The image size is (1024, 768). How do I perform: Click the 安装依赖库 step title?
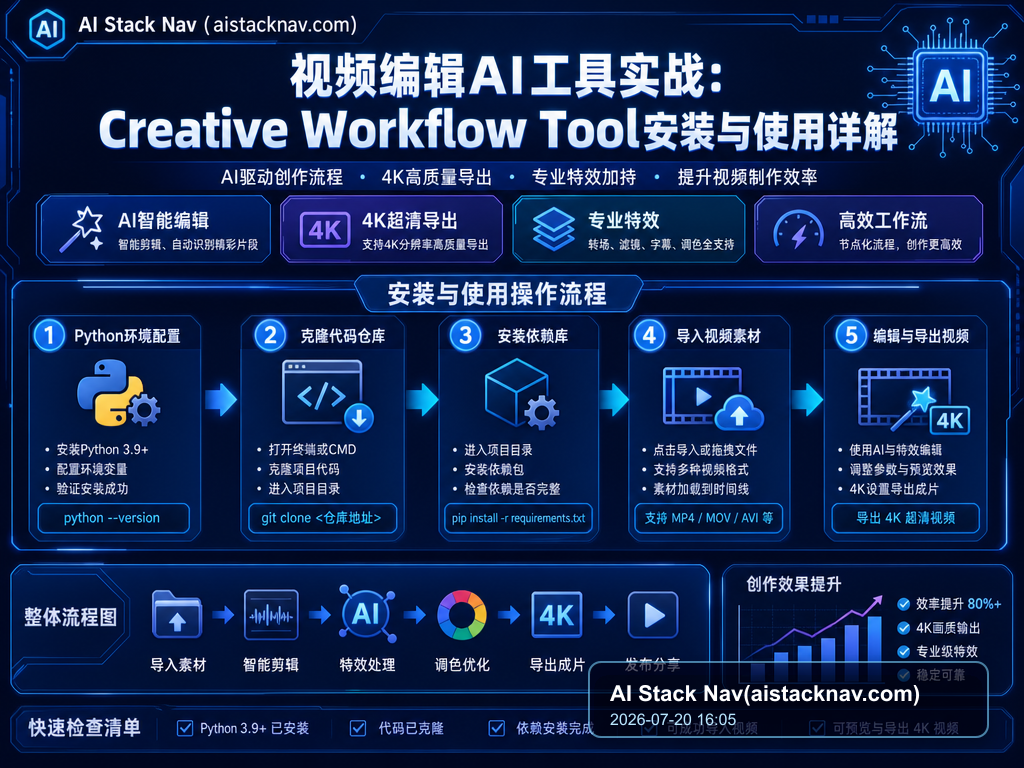tap(532, 336)
